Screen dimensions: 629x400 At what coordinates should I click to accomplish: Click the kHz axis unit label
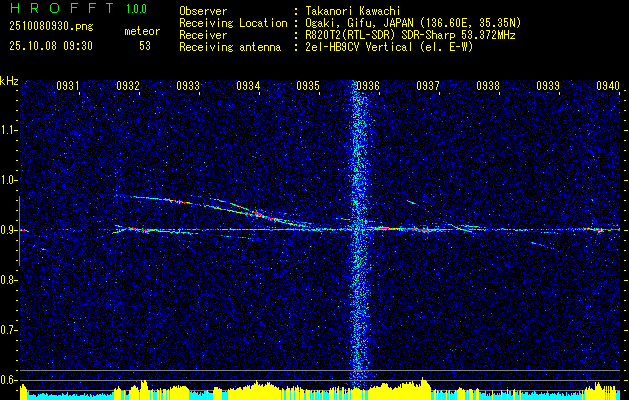[x=9, y=81]
